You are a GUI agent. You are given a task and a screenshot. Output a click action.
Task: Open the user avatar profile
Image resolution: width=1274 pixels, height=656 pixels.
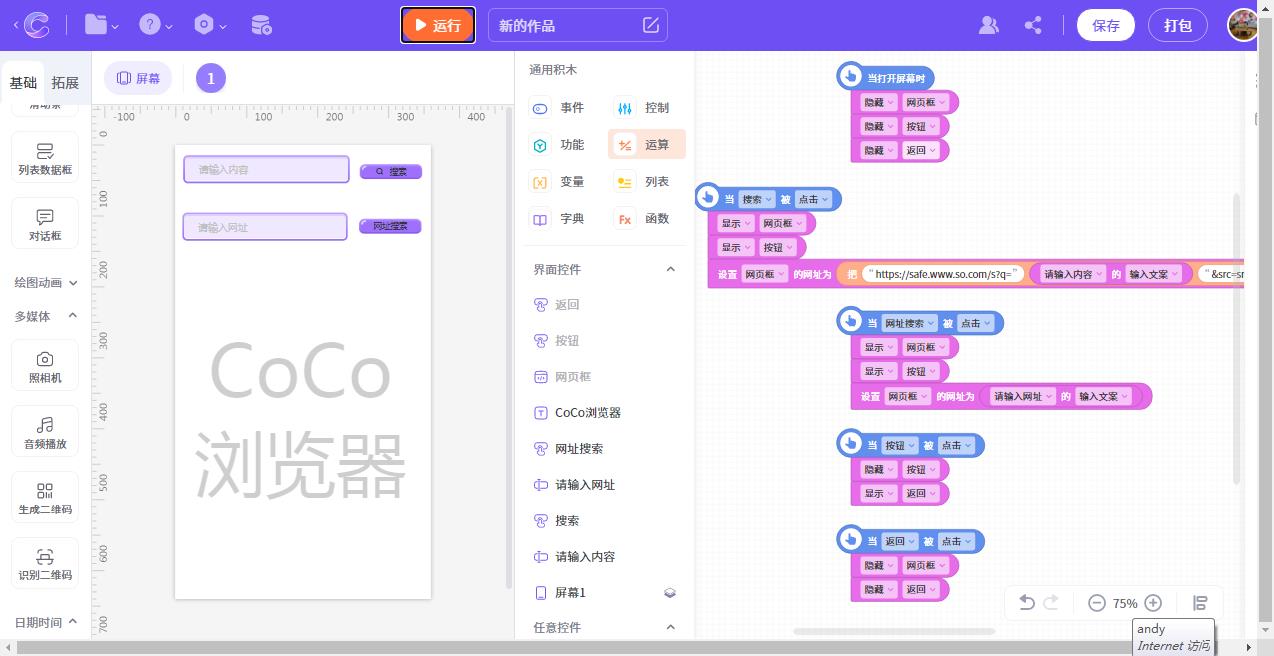click(x=1243, y=25)
